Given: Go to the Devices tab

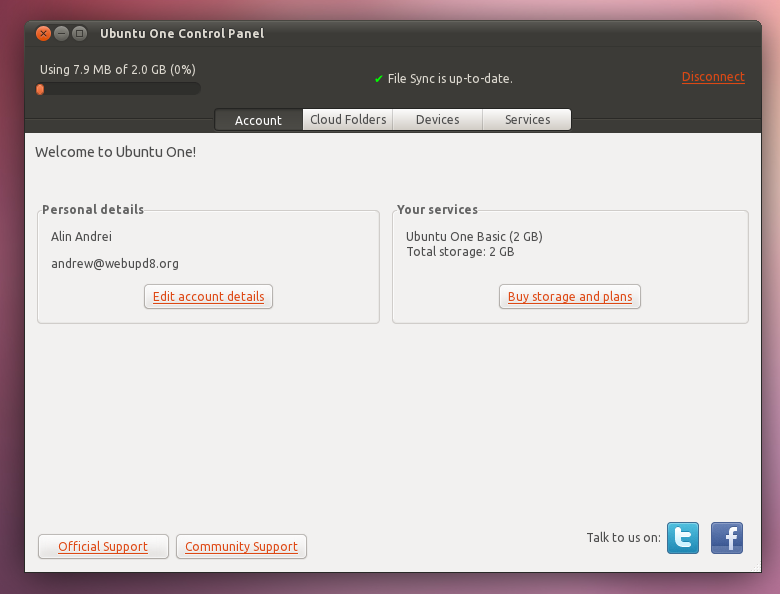Looking at the screenshot, I should click(x=437, y=119).
